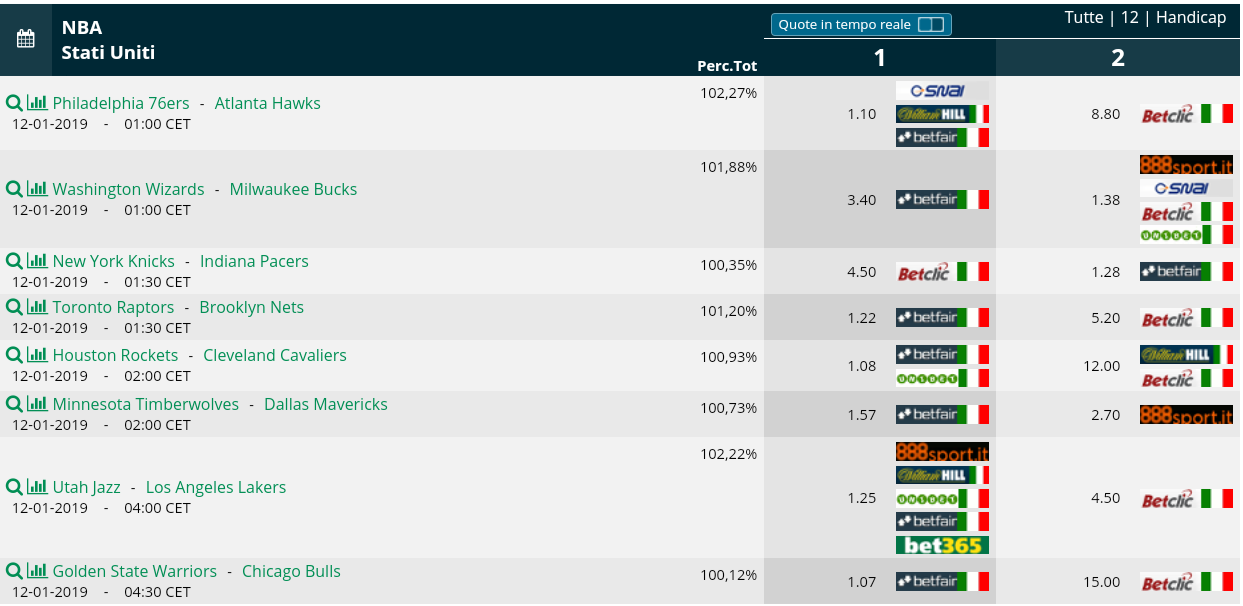Screen dimensions: 1243x606
Task: Open stats chart icon for New York Knicks match
Action: click(x=37, y=260)
